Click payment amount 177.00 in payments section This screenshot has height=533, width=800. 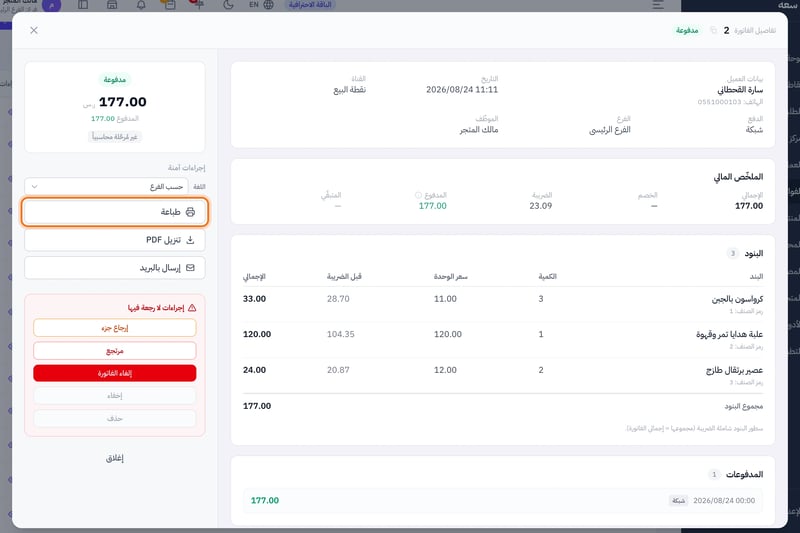click(265, 501)
